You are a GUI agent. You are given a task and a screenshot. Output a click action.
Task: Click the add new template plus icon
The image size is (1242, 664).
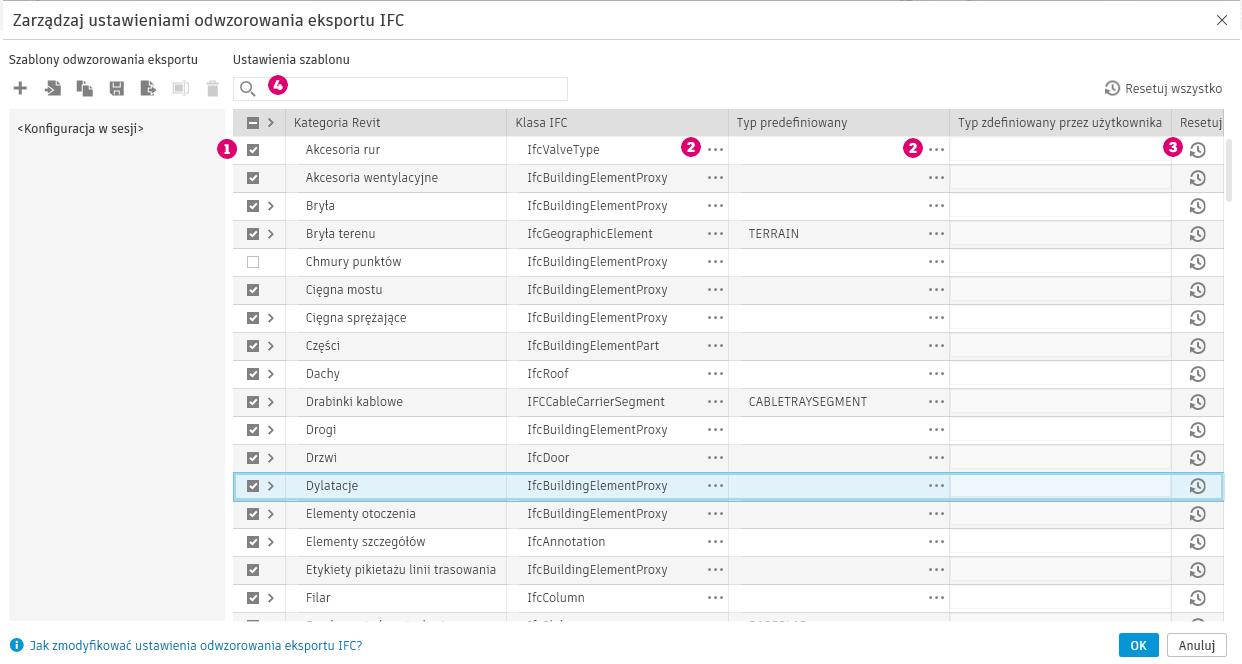(20, 89)
